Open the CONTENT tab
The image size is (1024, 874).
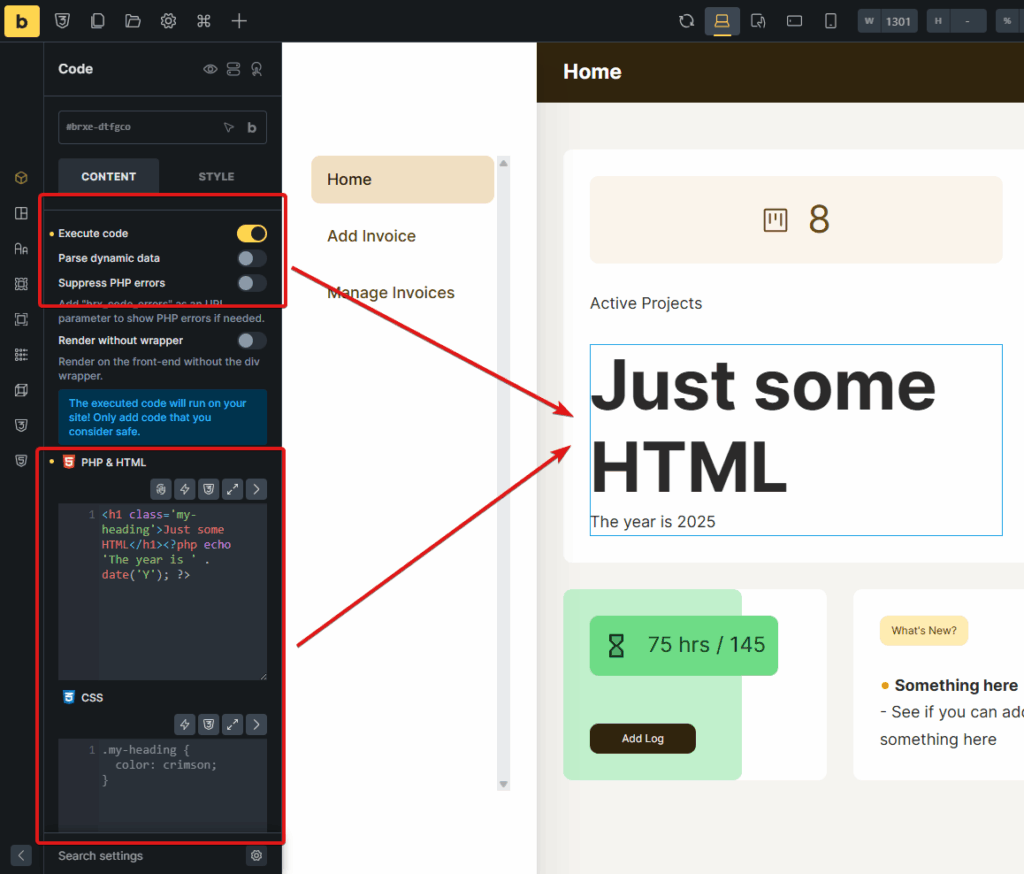point(108,176)
